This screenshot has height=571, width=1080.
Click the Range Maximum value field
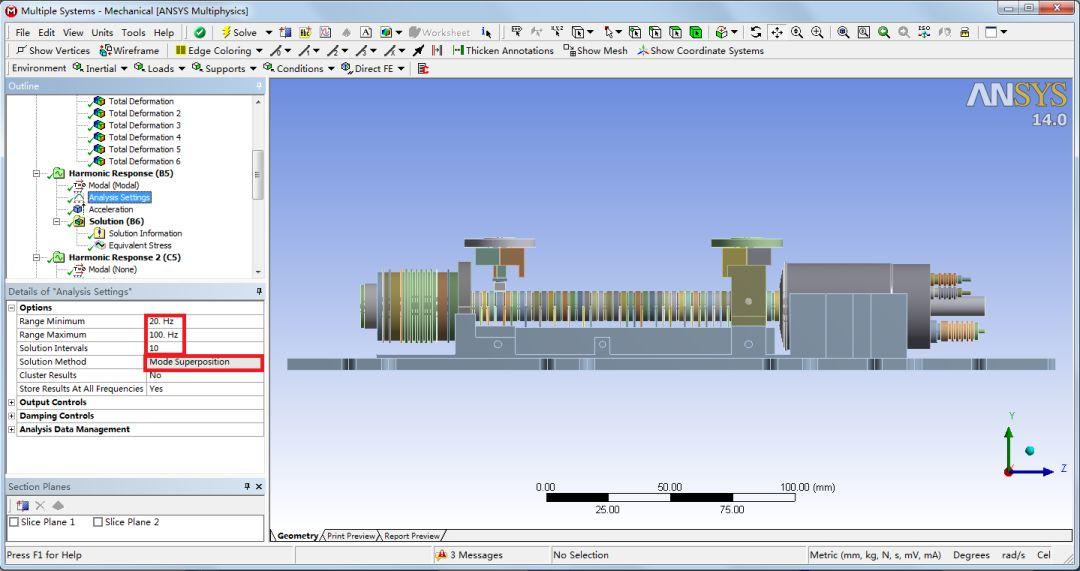tap(205, 335)
